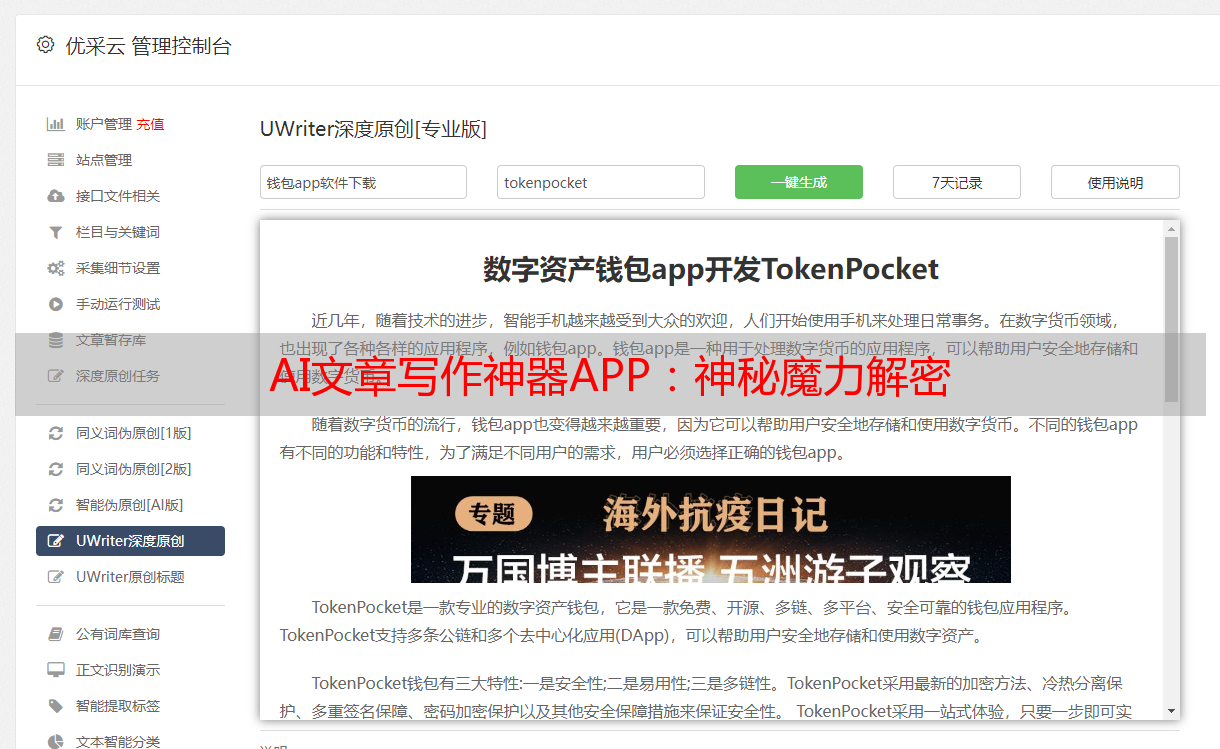Screen dimensions: 1220x749
Task: Click the bar chart icon for 账户管理
Action: [x=56, y=124]
